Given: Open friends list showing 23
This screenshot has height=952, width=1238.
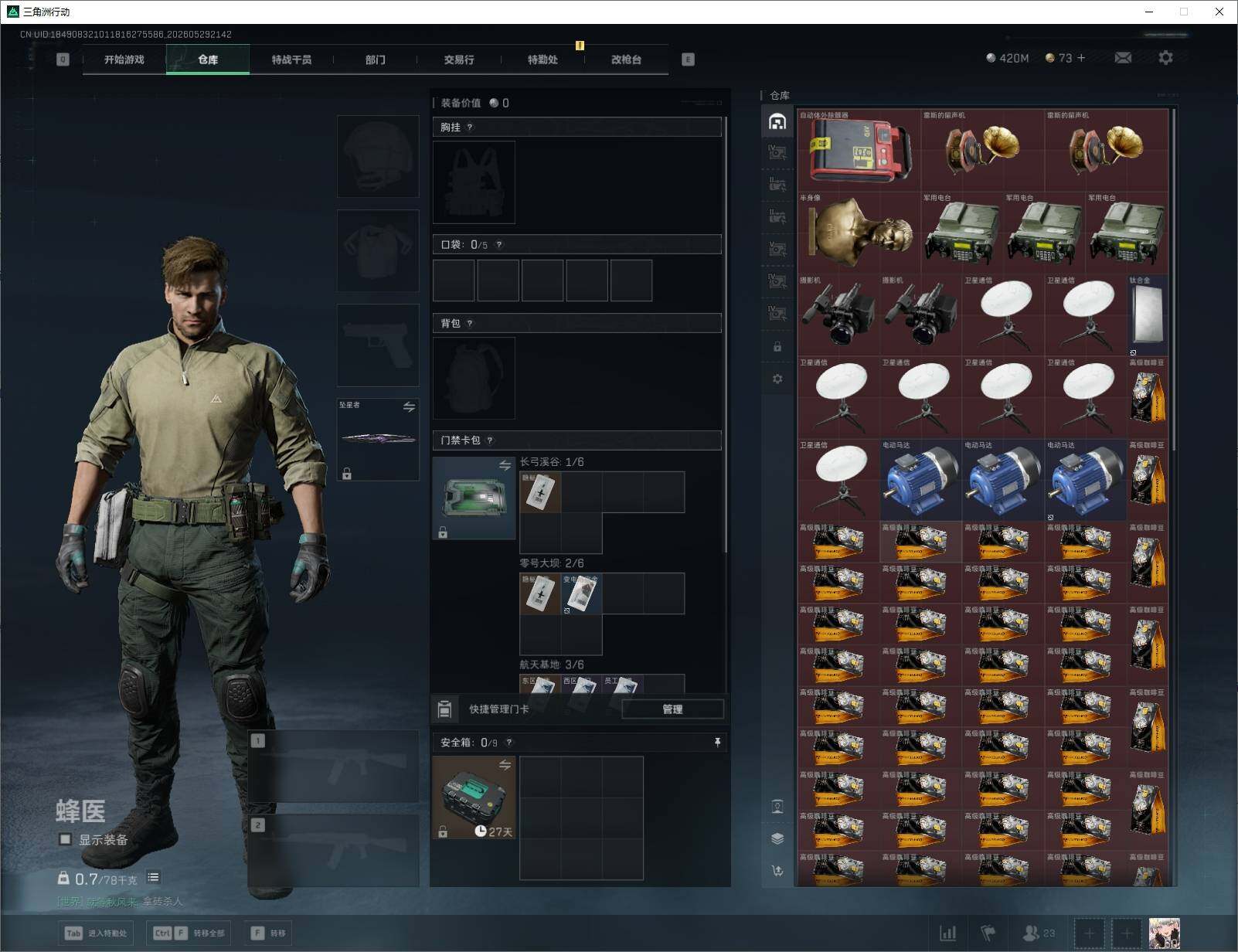Looking at the screenshot, I should pyautogui.click(x=1038, y=933).
